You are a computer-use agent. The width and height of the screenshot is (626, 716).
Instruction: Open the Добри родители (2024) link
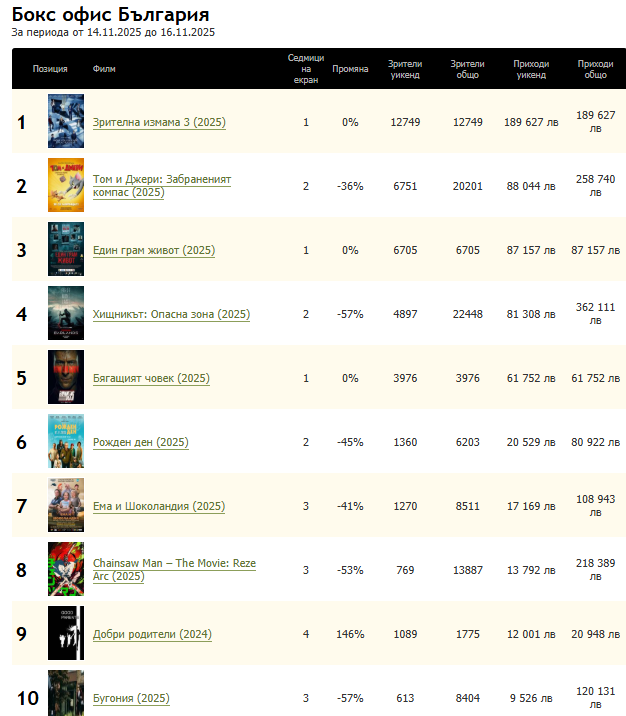[151, 635]
